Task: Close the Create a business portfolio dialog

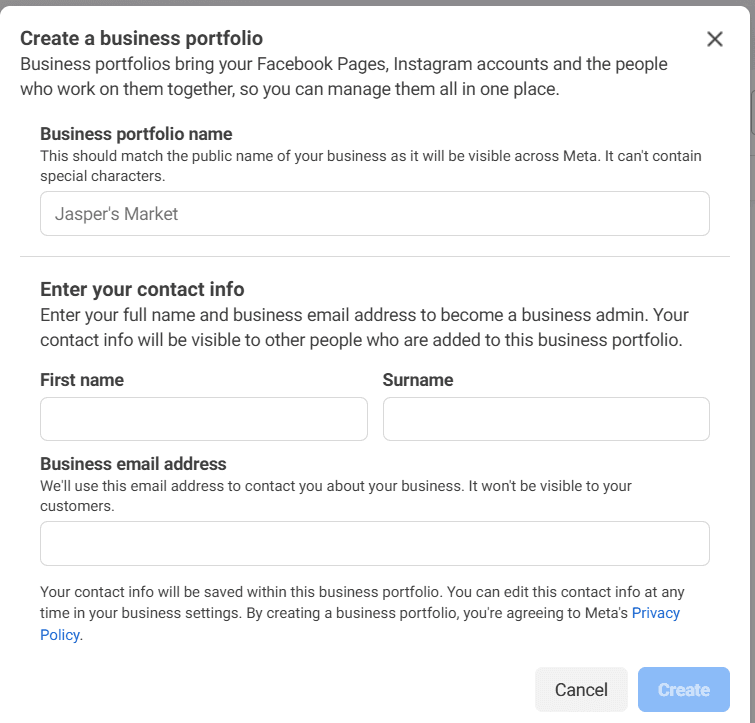Action: (714, 39)
